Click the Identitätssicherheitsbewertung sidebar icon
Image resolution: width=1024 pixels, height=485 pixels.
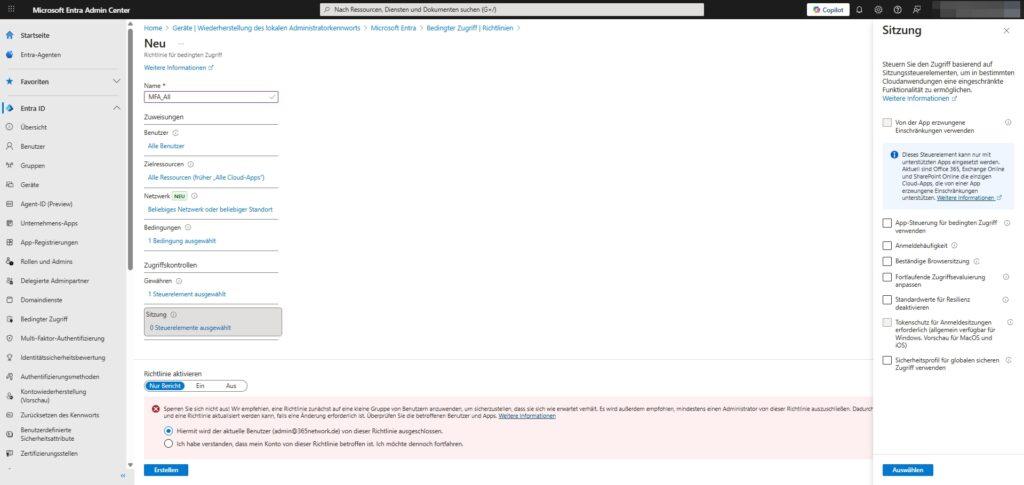point(9,358)
